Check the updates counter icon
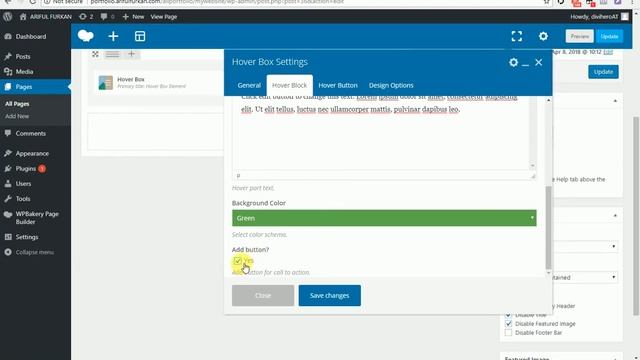The height and width of the screenshot is (360, 640). 86,17
